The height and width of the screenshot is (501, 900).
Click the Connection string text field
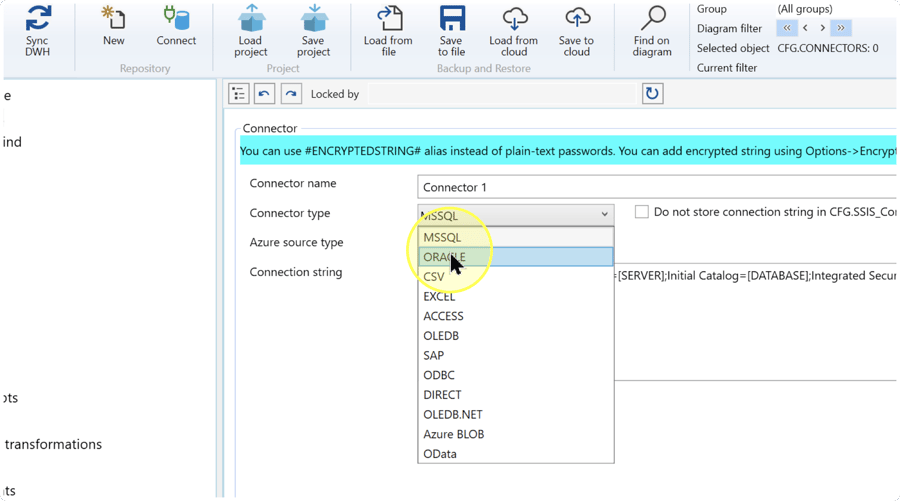(x=755, y=321)
